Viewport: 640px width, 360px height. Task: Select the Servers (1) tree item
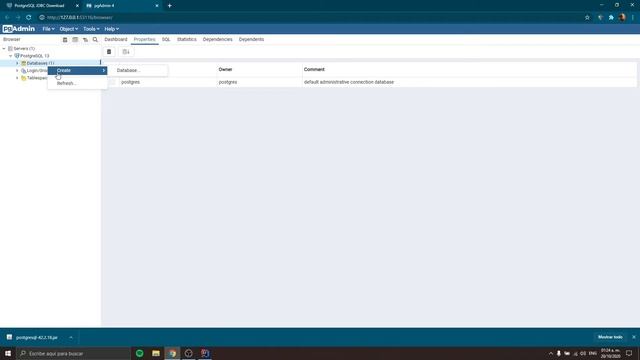[x=24, y=49]
